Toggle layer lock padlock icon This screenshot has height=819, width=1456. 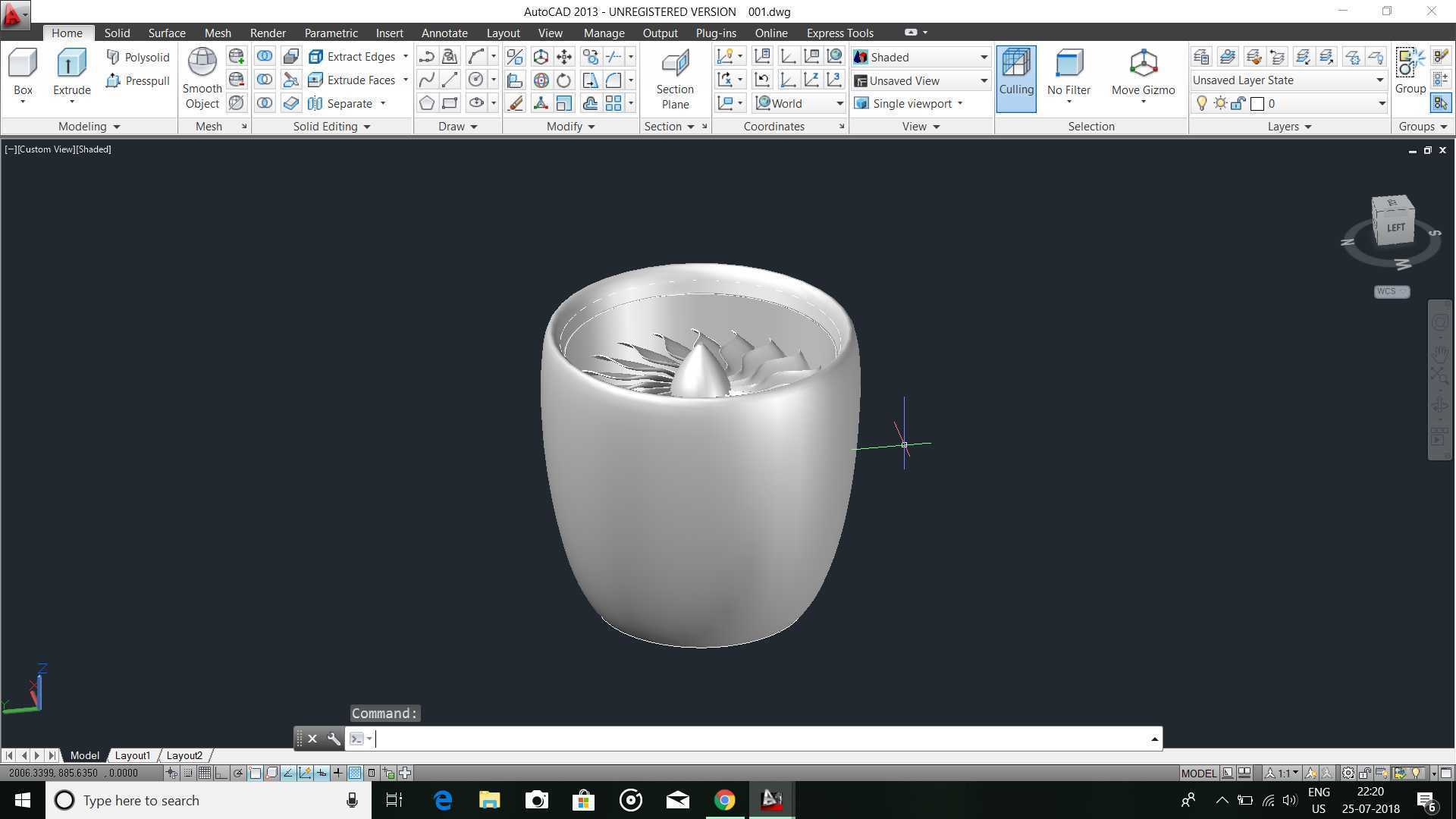tap(1238, 103)
